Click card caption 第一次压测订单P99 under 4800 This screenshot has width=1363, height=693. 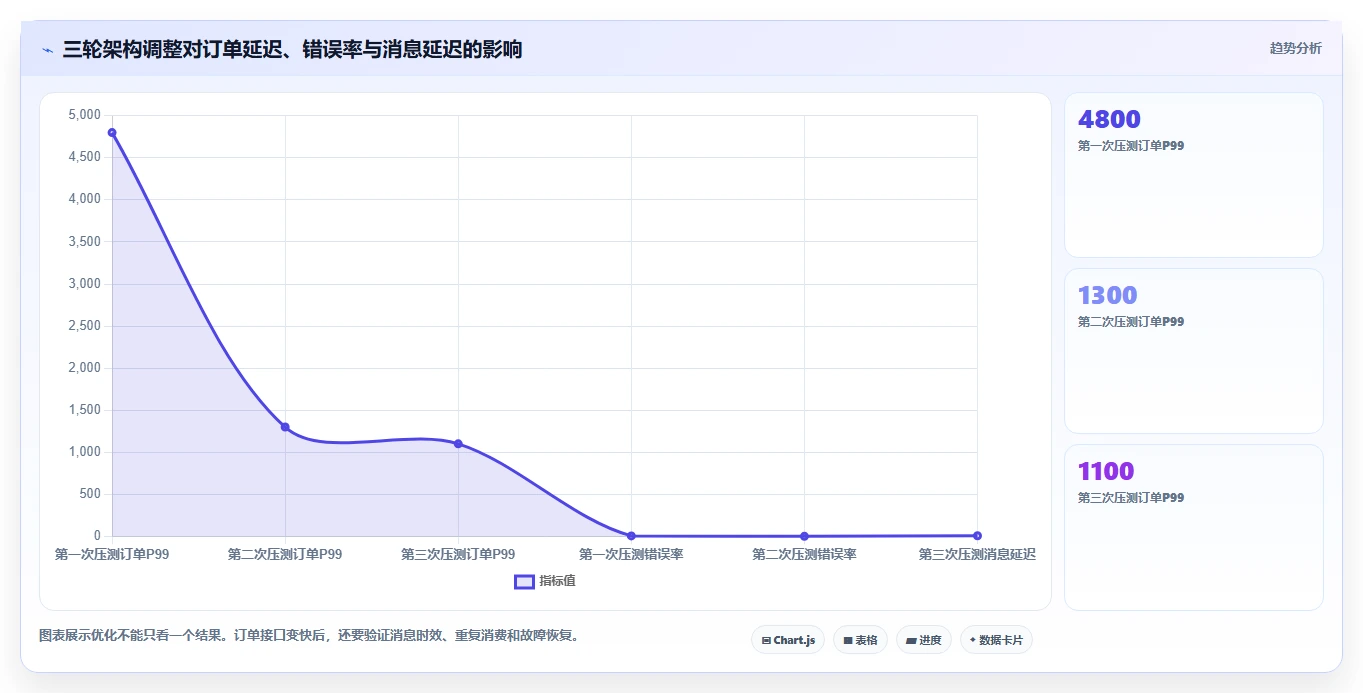[1131, 146]
